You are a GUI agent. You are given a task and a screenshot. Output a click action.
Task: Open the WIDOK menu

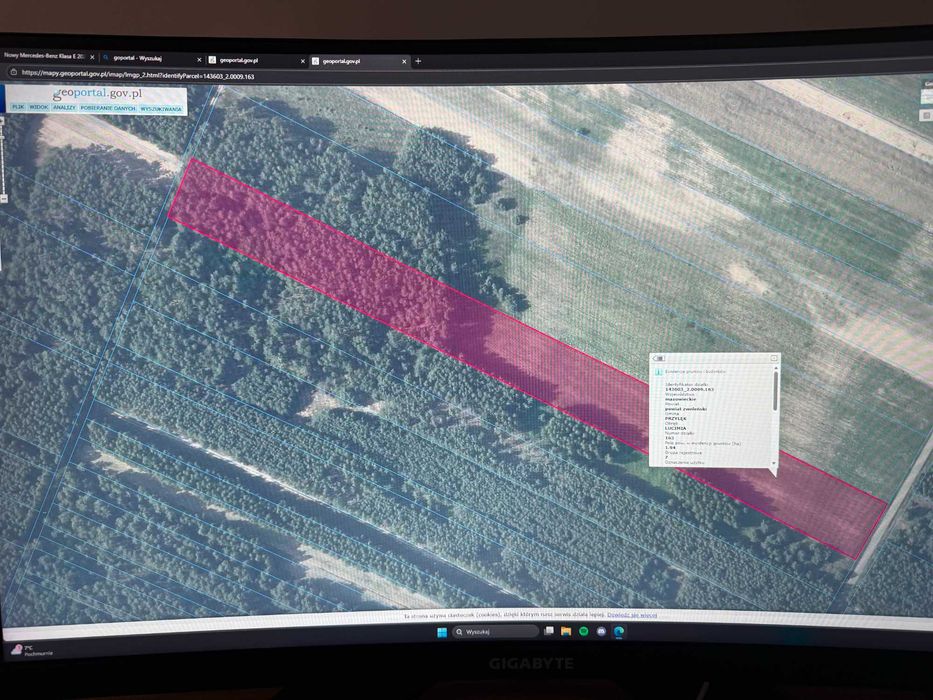click(x=39, y=107)
